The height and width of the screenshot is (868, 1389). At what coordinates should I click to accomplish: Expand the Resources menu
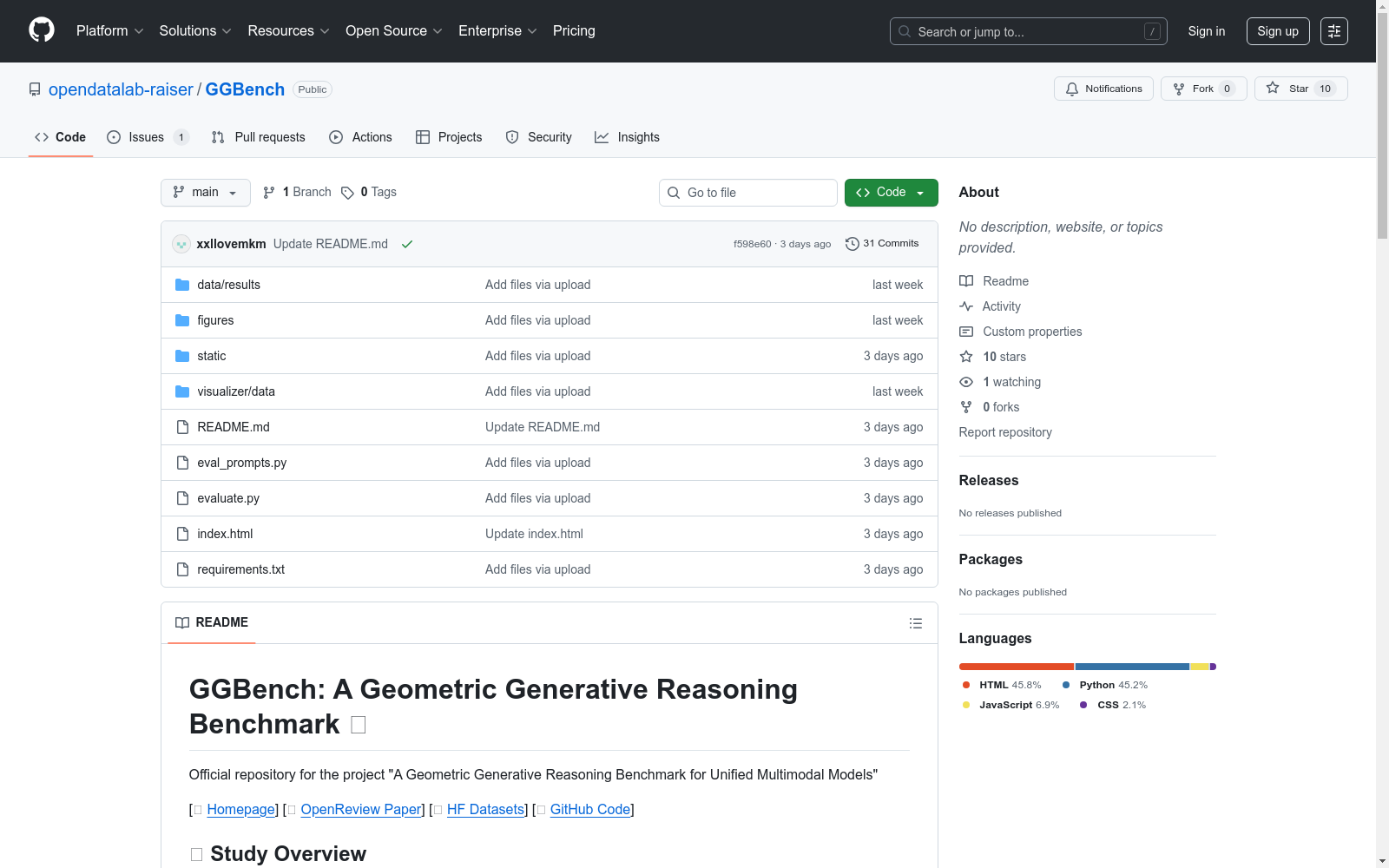[x=288, y=31]
